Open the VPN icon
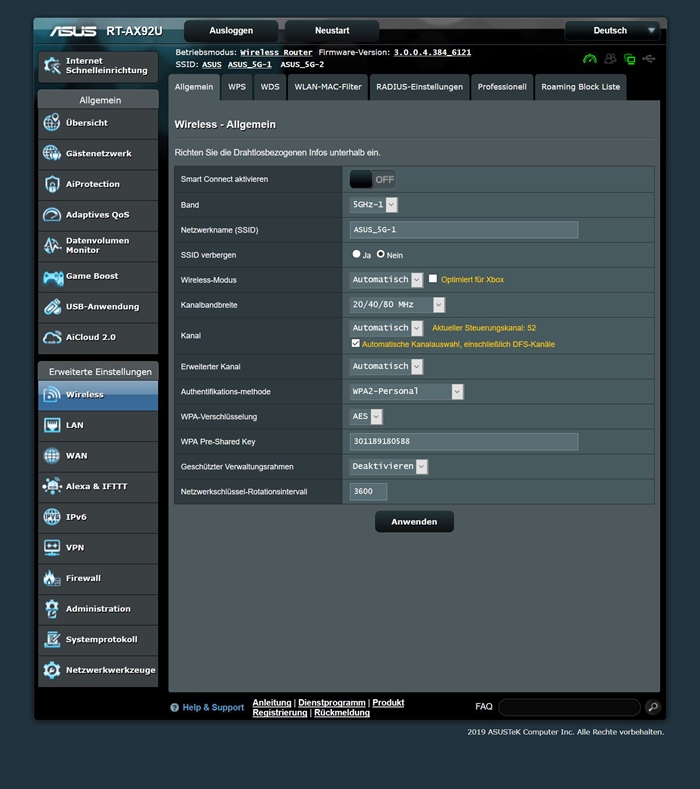The height and width of the screenshot is (789, 700). point(52,547)
